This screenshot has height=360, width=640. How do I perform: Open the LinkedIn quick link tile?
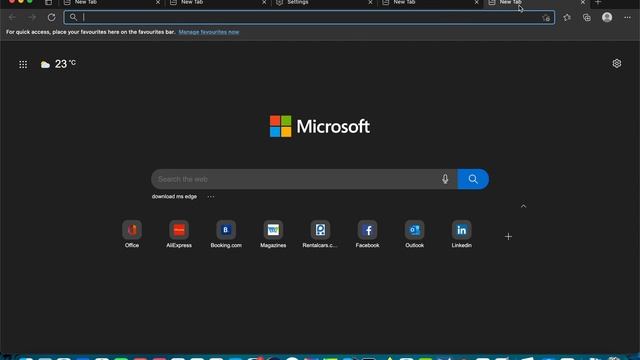[x=461, y=234]
